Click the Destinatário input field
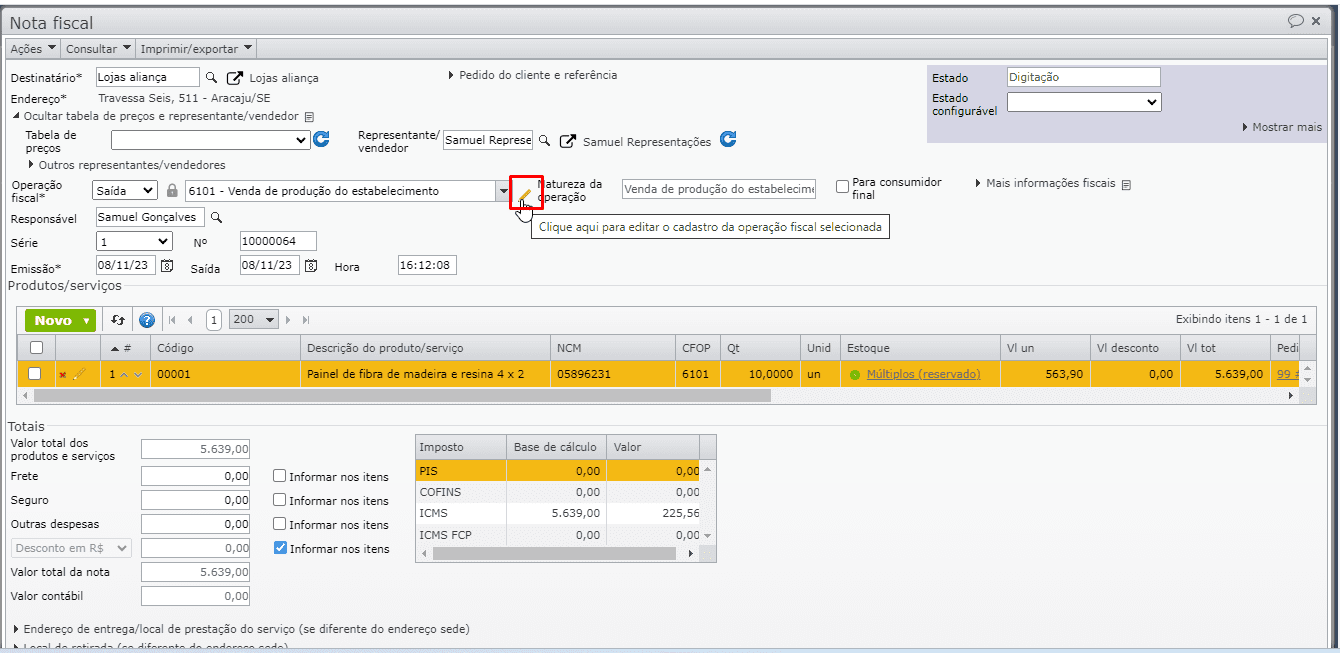The height and width of the screenshot is (653, 1340). (148, 77)
